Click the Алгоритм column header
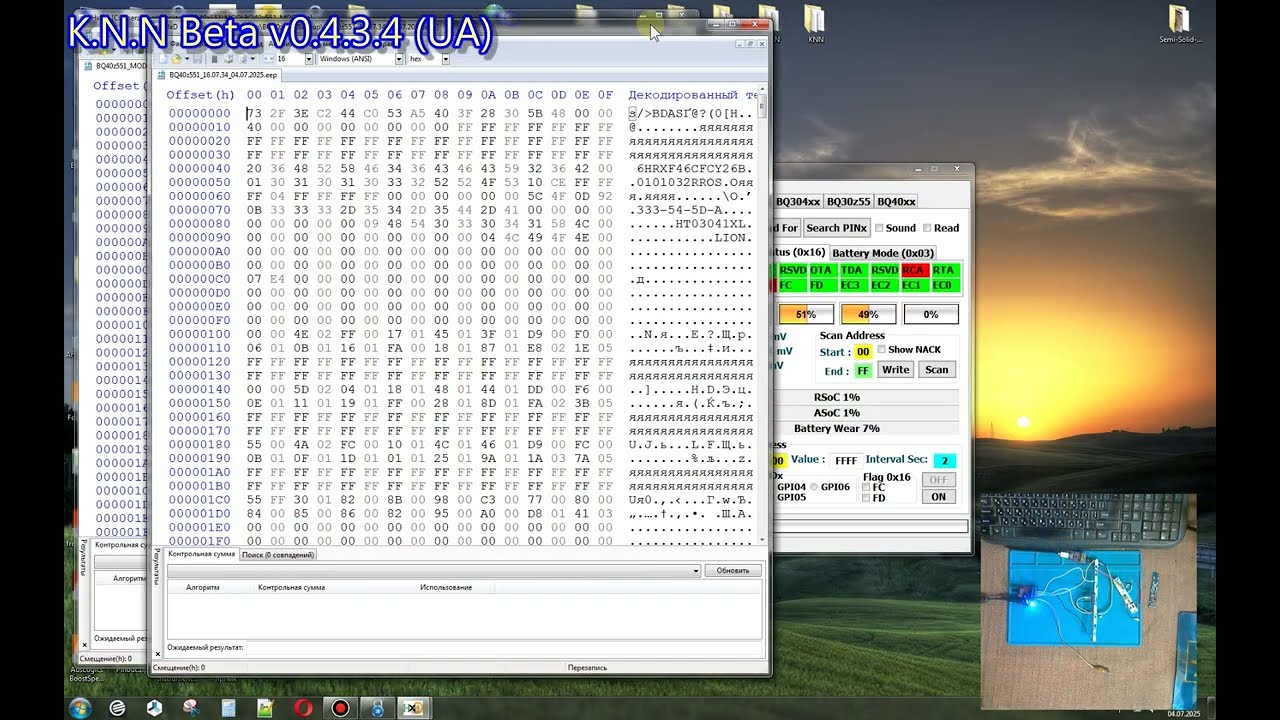 [x=202, y=587]
